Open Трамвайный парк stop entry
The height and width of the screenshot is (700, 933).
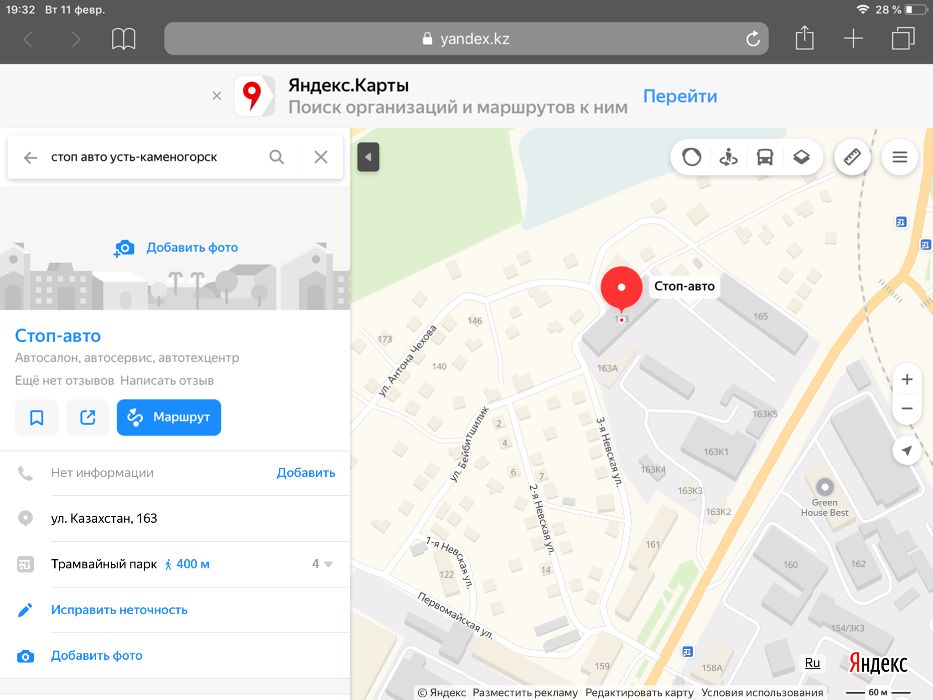point(104,564)
